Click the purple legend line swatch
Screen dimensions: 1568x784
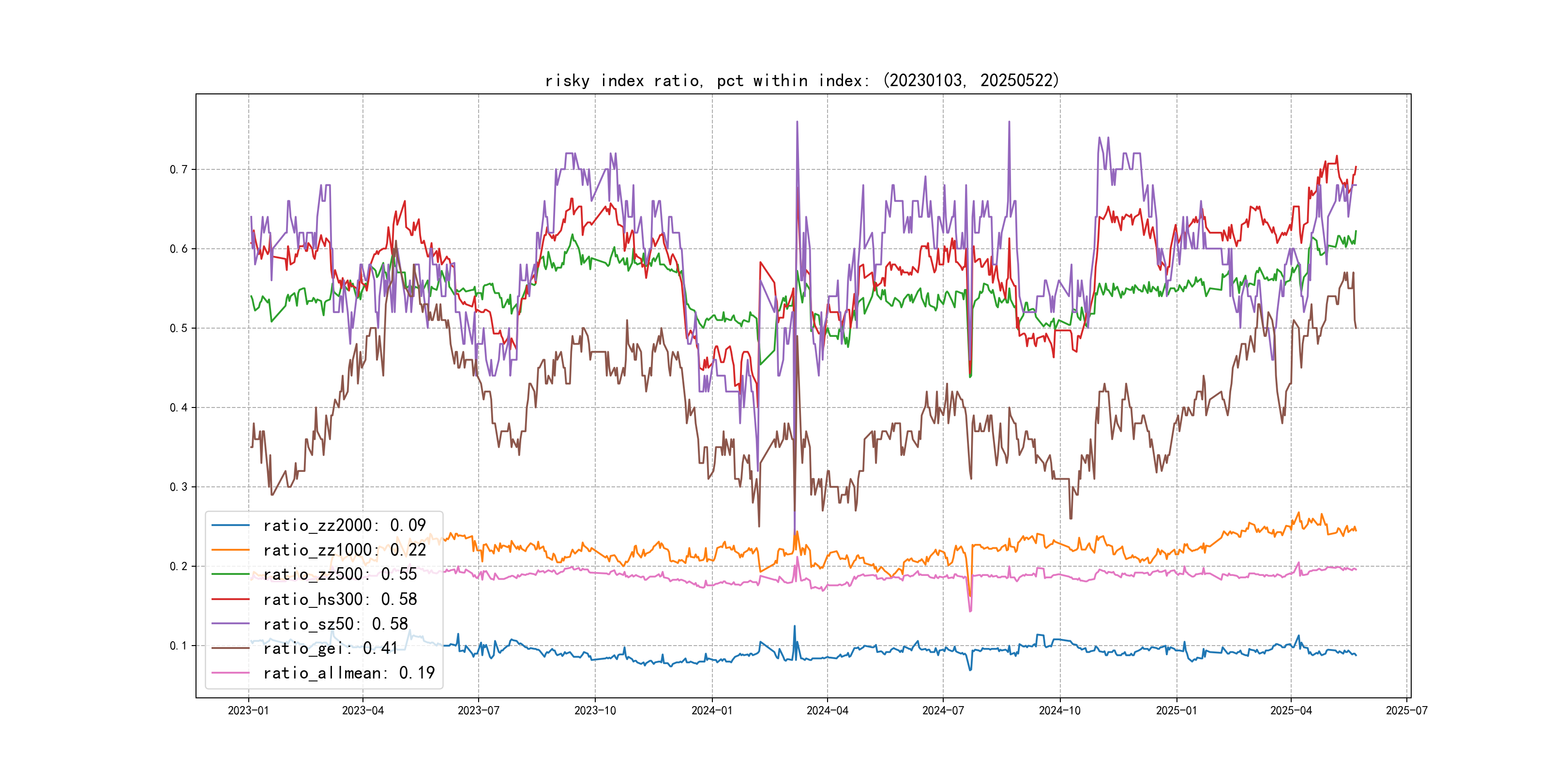pyautogui.click(x=231, y=624)
